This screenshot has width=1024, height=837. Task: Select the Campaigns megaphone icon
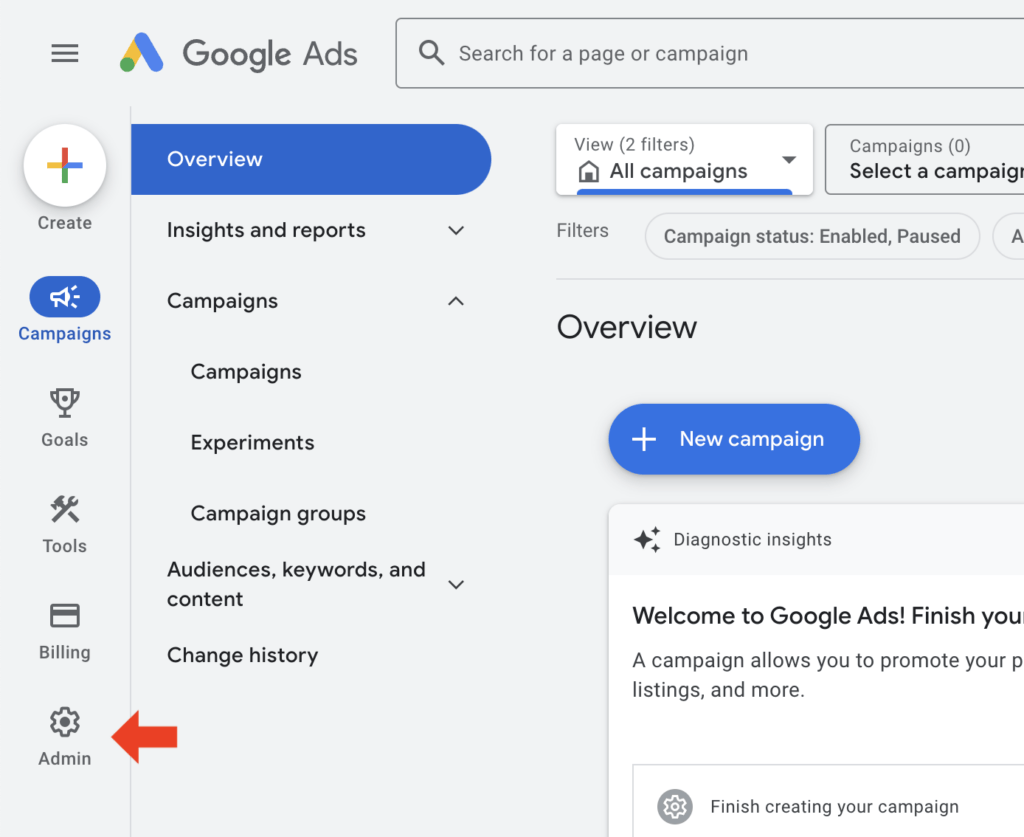[64, 296]
